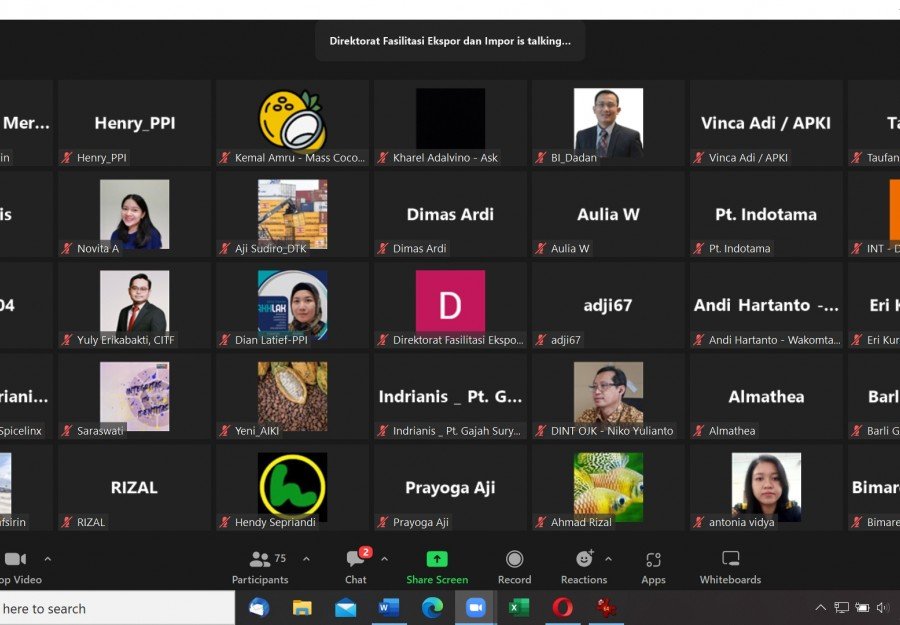The image size is (900, 625).
Task: Select Novita A's video tile
Action: tap(134, 214)
